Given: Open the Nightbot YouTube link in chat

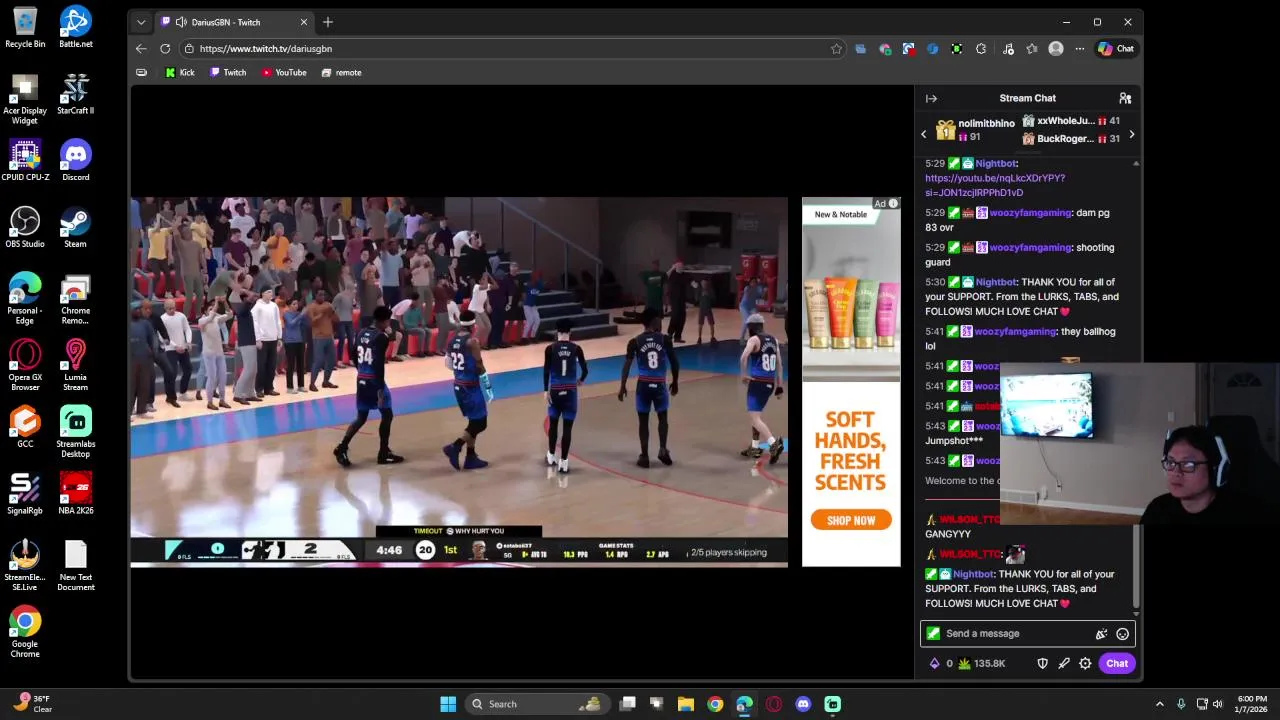Looking at the screenshot, I should click(x=994, y=185).
